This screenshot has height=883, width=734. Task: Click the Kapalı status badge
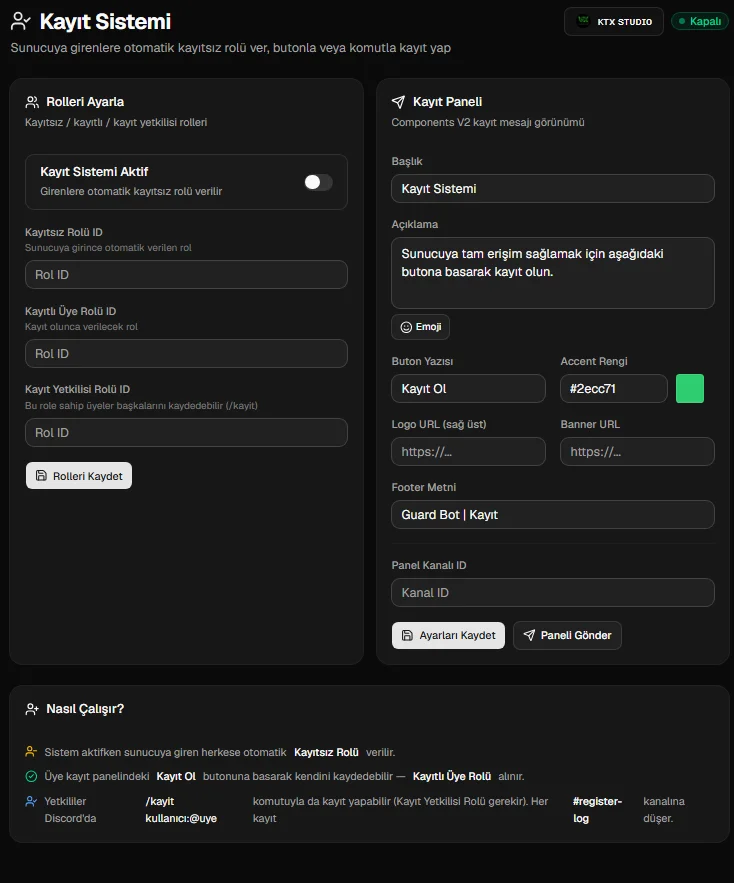[x=700, y=21]
